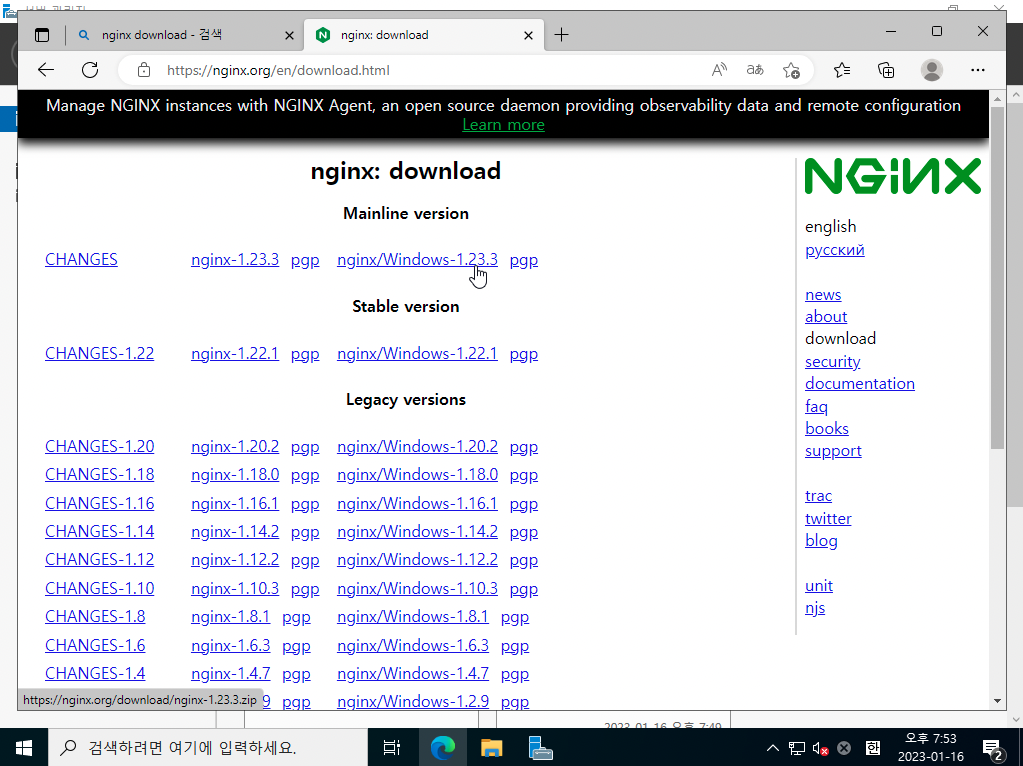
Task: Switch language to русский
Action: coord(834,250)
